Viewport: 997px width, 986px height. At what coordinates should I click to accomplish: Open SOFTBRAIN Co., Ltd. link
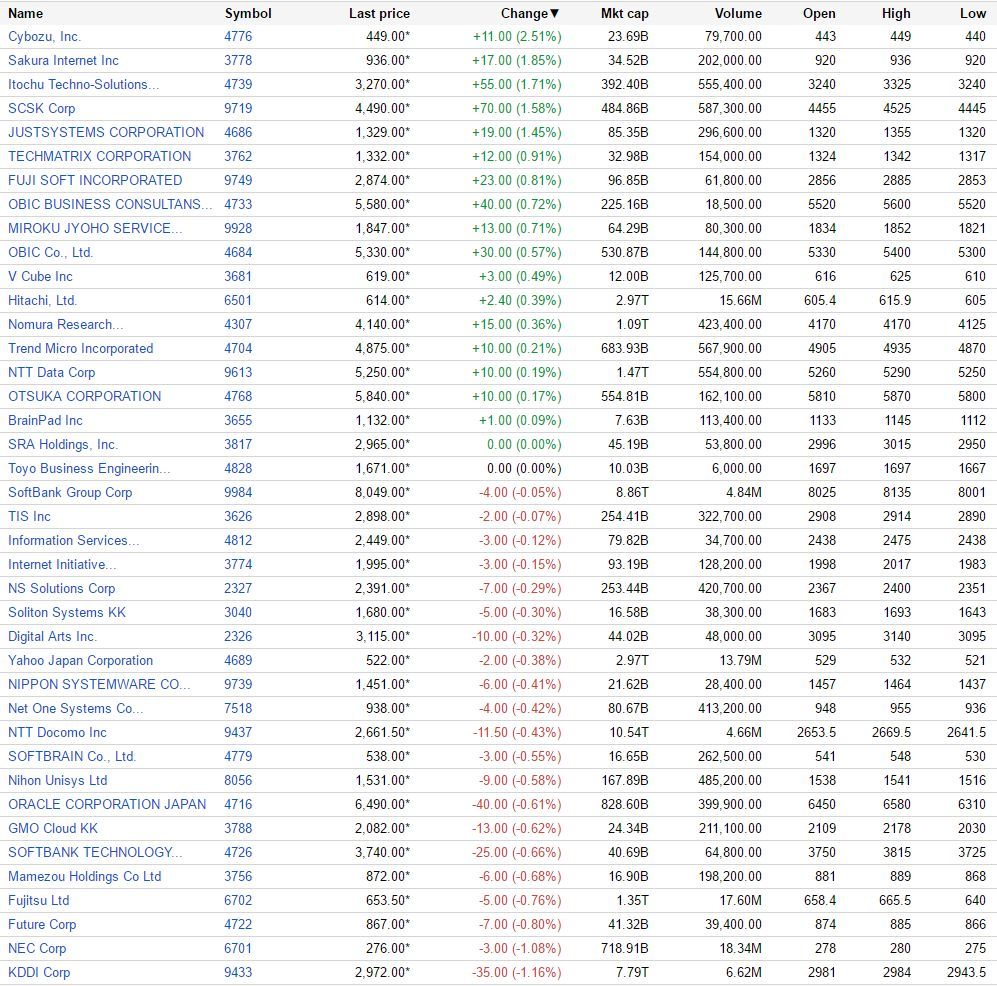(x=72, y=757)
